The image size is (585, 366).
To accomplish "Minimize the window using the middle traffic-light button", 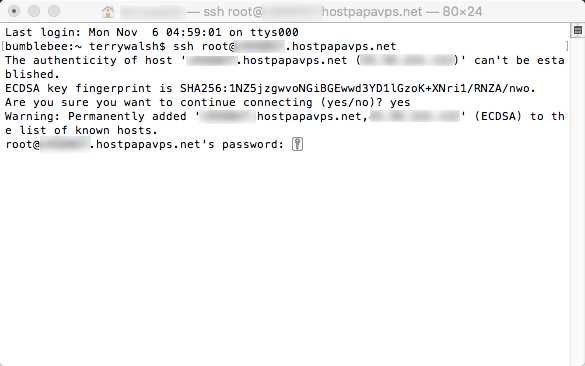I will (x=34, y=11).
